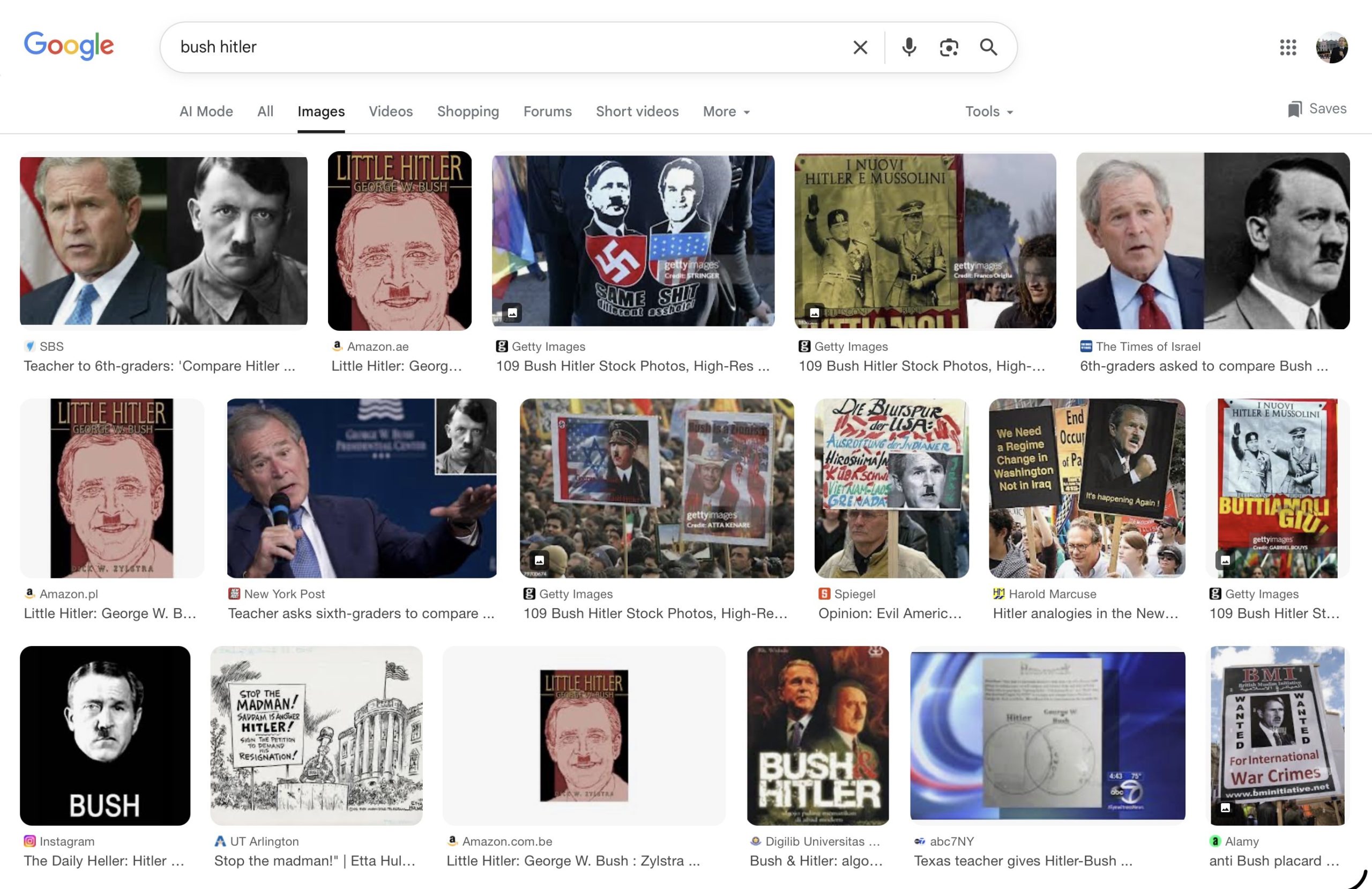Open Saves via the bookmark icon
Viewport: 1372px width, 889px height.
click(x=1294, y=109)
